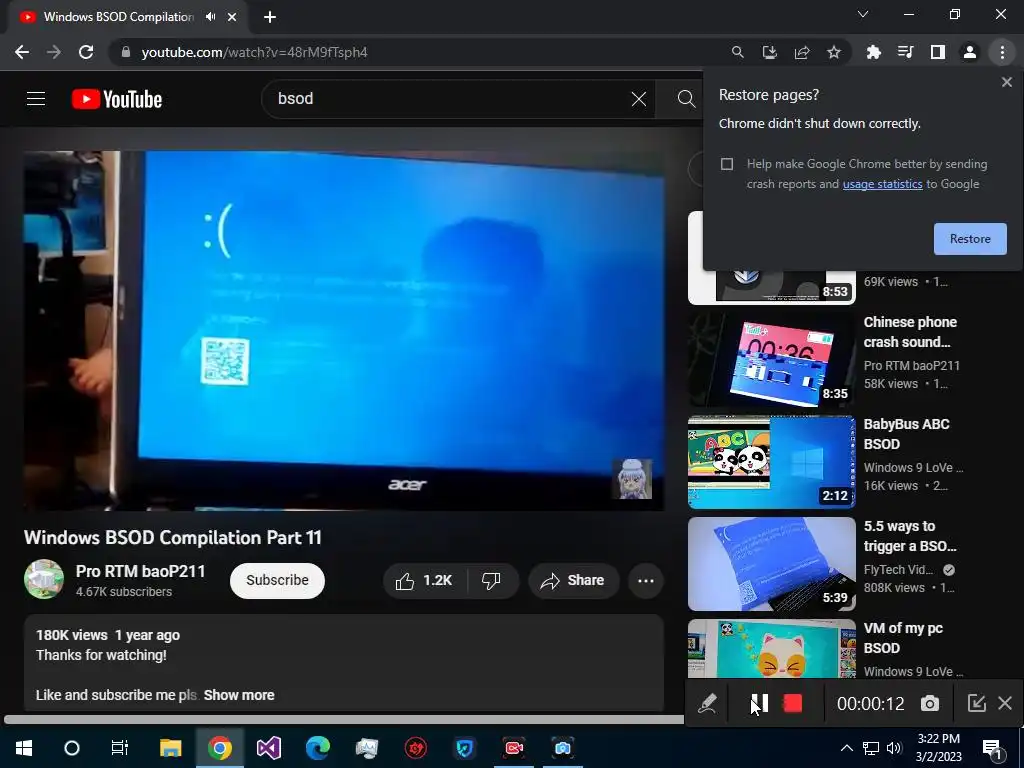Open the notification center icon
The image size is (1024, 768).
coord(991,749)
